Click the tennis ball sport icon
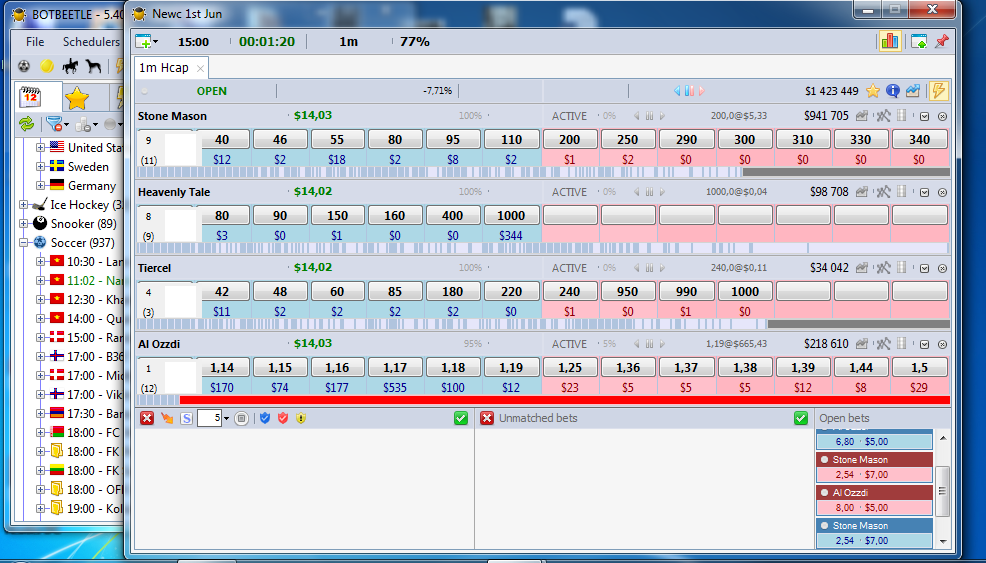Viewport: 986px width, 563px height. pos(47,66)
